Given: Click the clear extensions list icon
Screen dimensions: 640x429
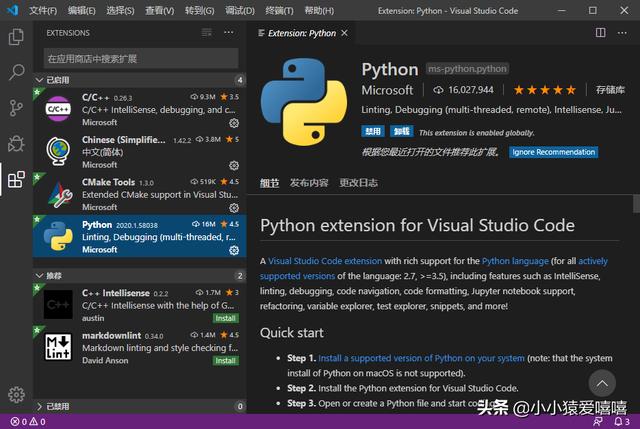Looking at the screenshot, I should [207, 33].
